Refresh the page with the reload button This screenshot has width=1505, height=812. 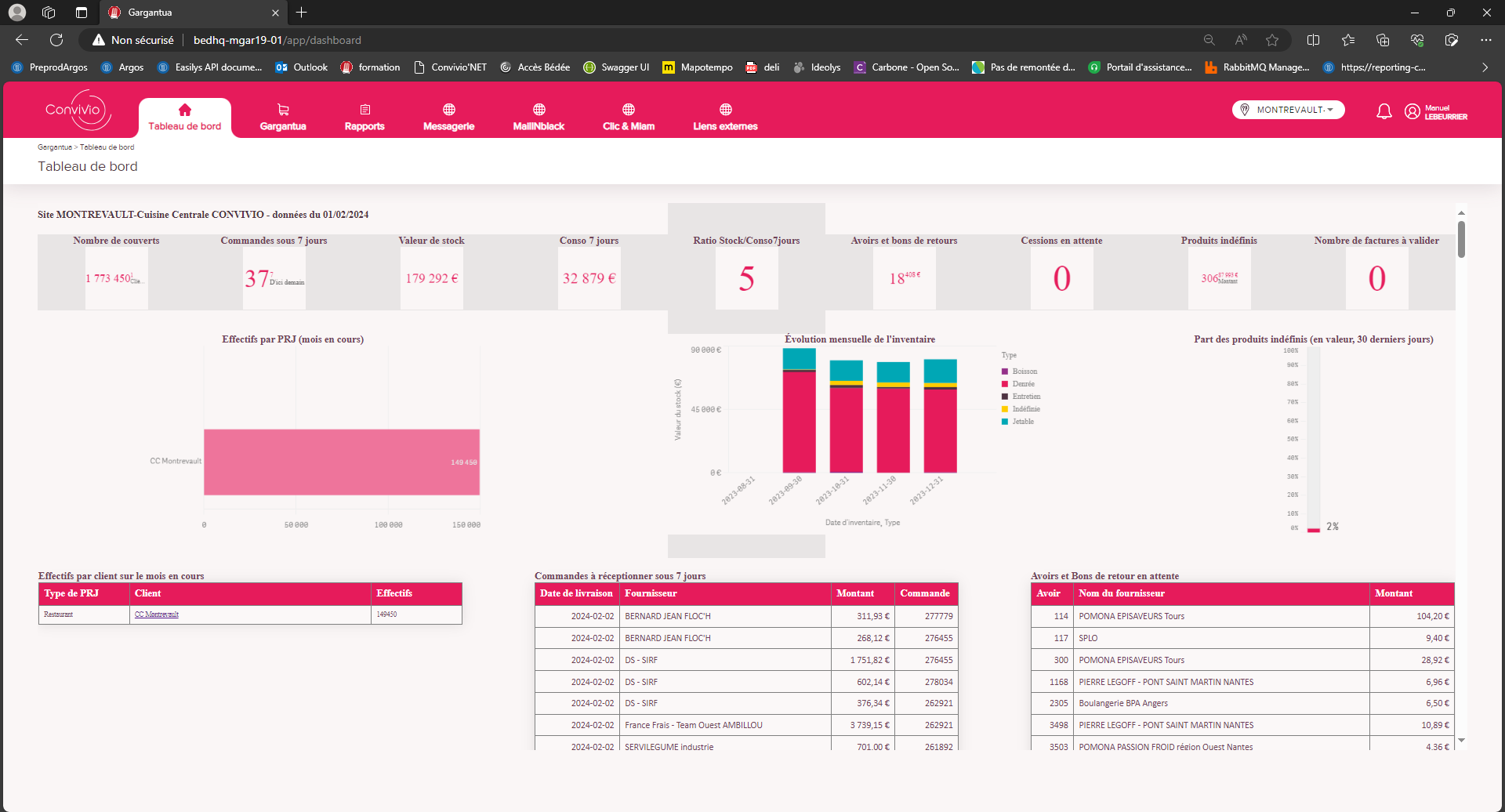click(56, 40)
